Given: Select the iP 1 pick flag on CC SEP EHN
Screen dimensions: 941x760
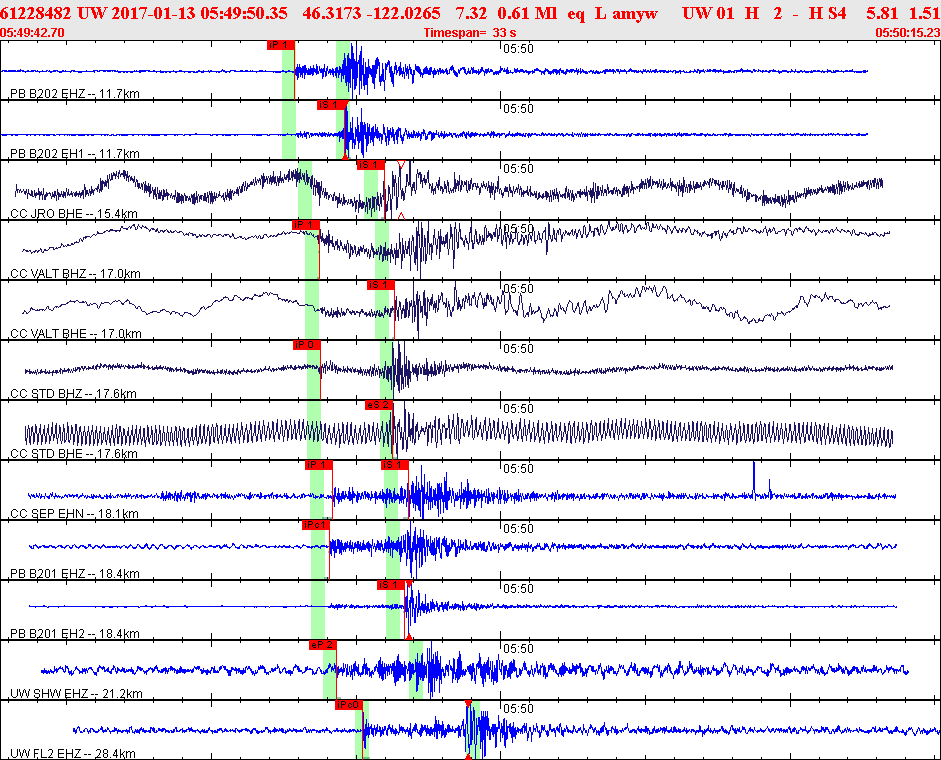Looking at the screenshot, I should [x=319, y=465].
